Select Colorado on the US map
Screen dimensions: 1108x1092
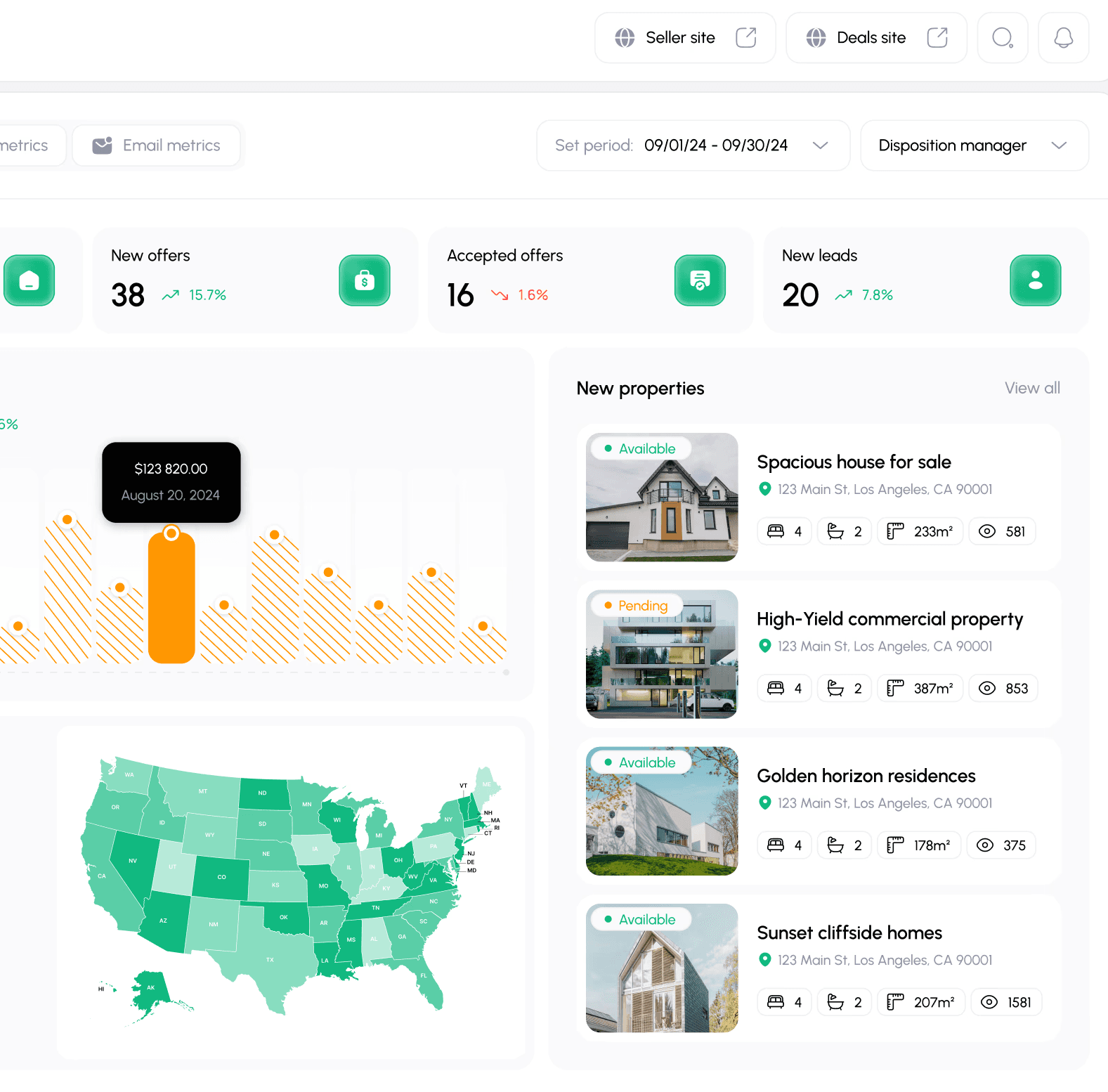point(221,877)
